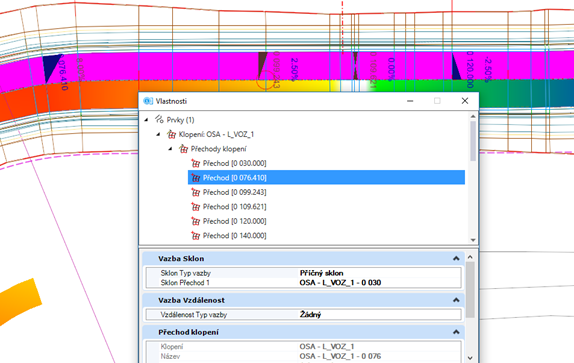Select the highlighted Přechod [0 076.410] row
574x363 pixels.
click(x=326, y=177)
